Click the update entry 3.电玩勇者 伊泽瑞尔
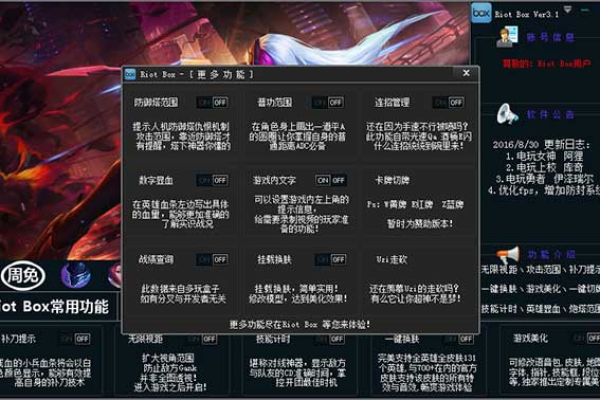600x400 pixels. pos(545,179)
